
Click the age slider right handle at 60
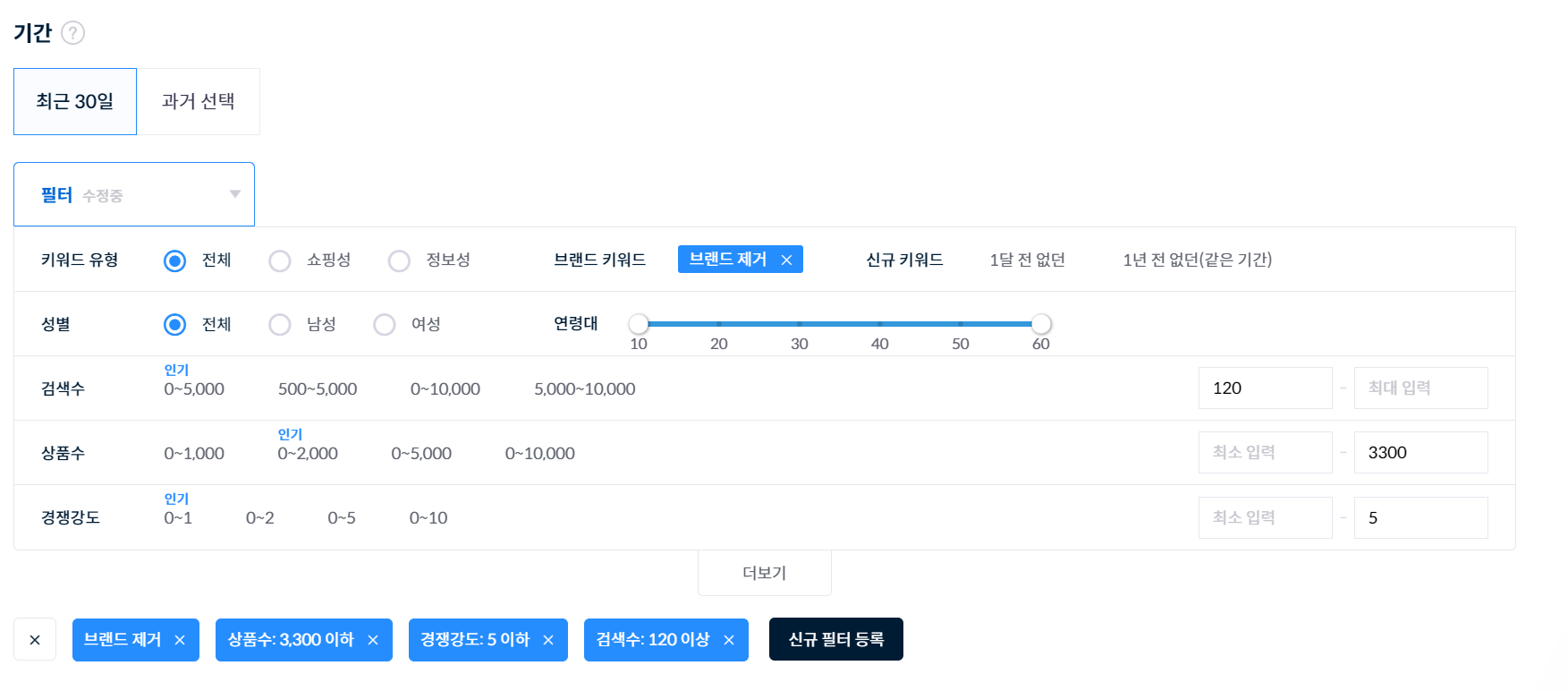tap(1041, 323)
